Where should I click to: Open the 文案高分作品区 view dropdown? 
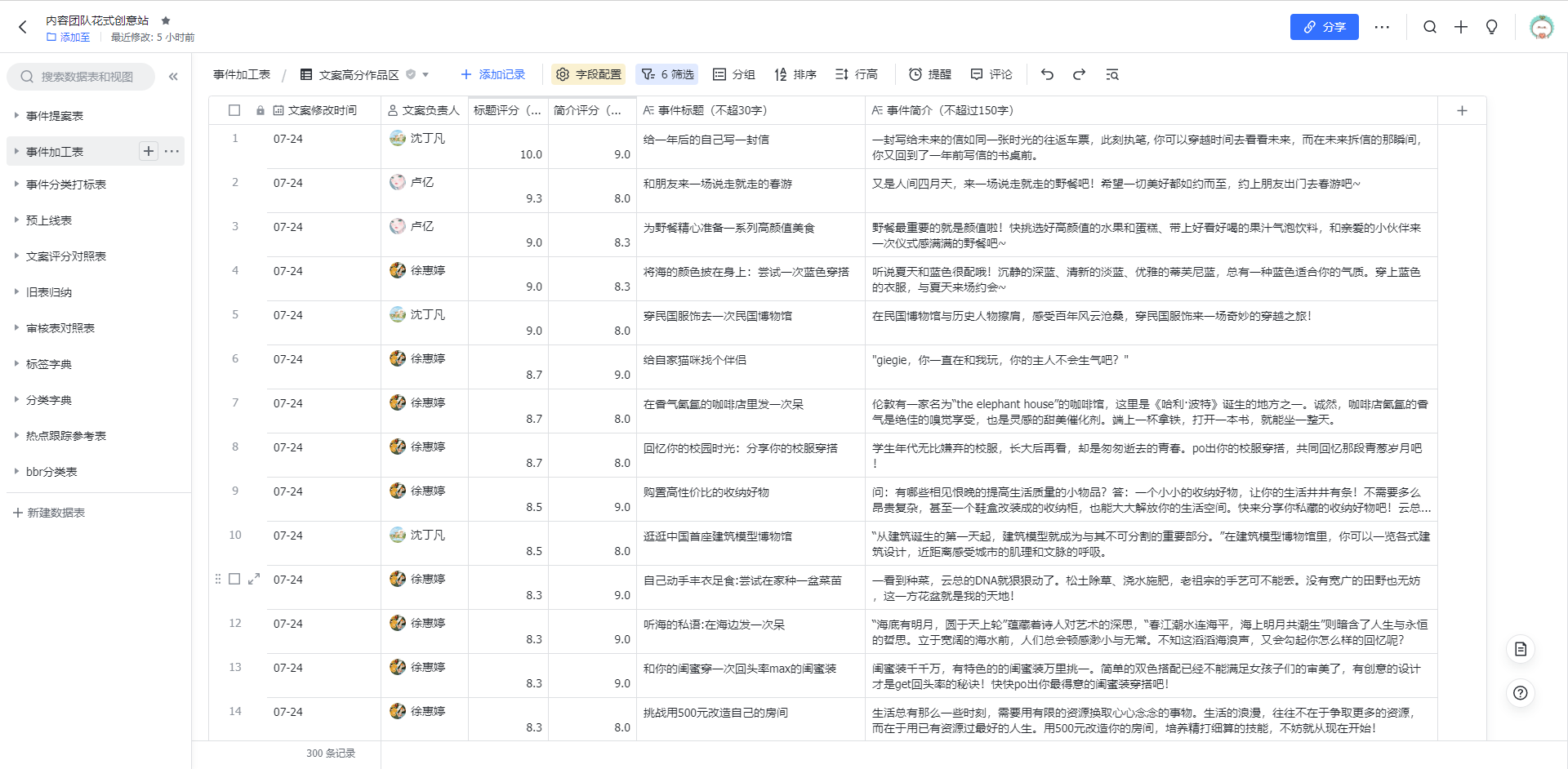(425, 74)
